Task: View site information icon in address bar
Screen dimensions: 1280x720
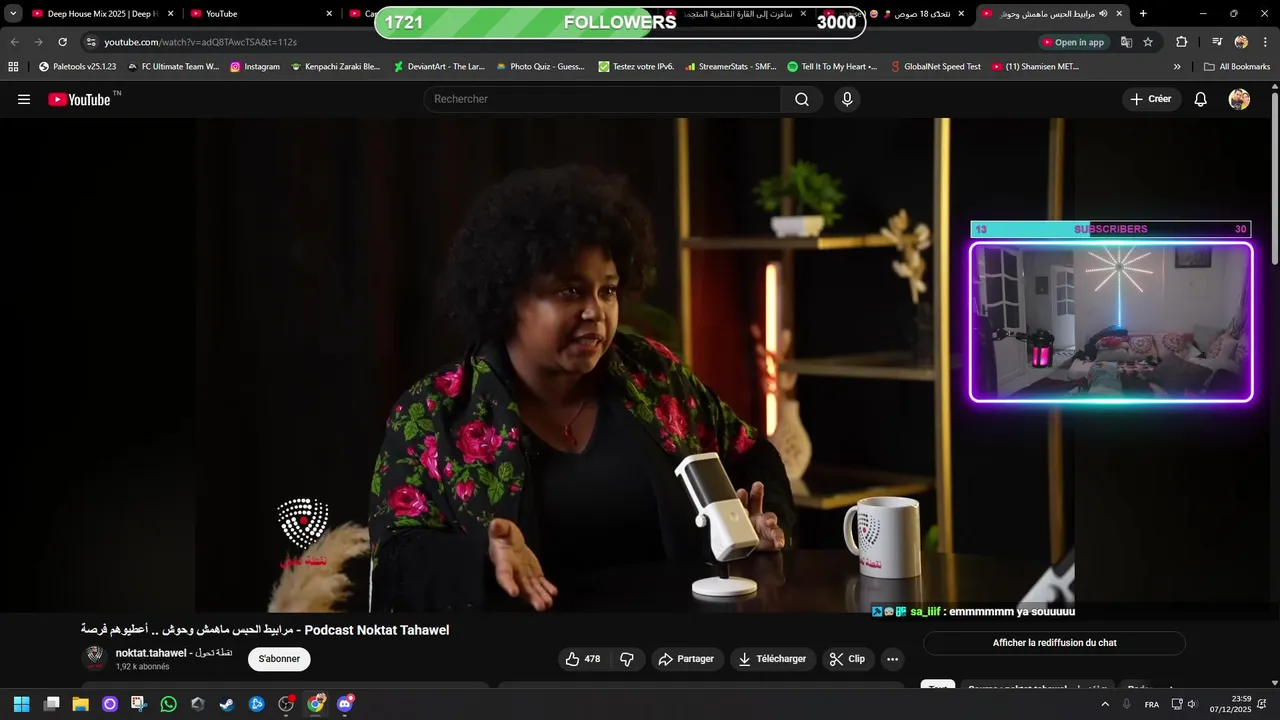Action: (x=91, y=42)
